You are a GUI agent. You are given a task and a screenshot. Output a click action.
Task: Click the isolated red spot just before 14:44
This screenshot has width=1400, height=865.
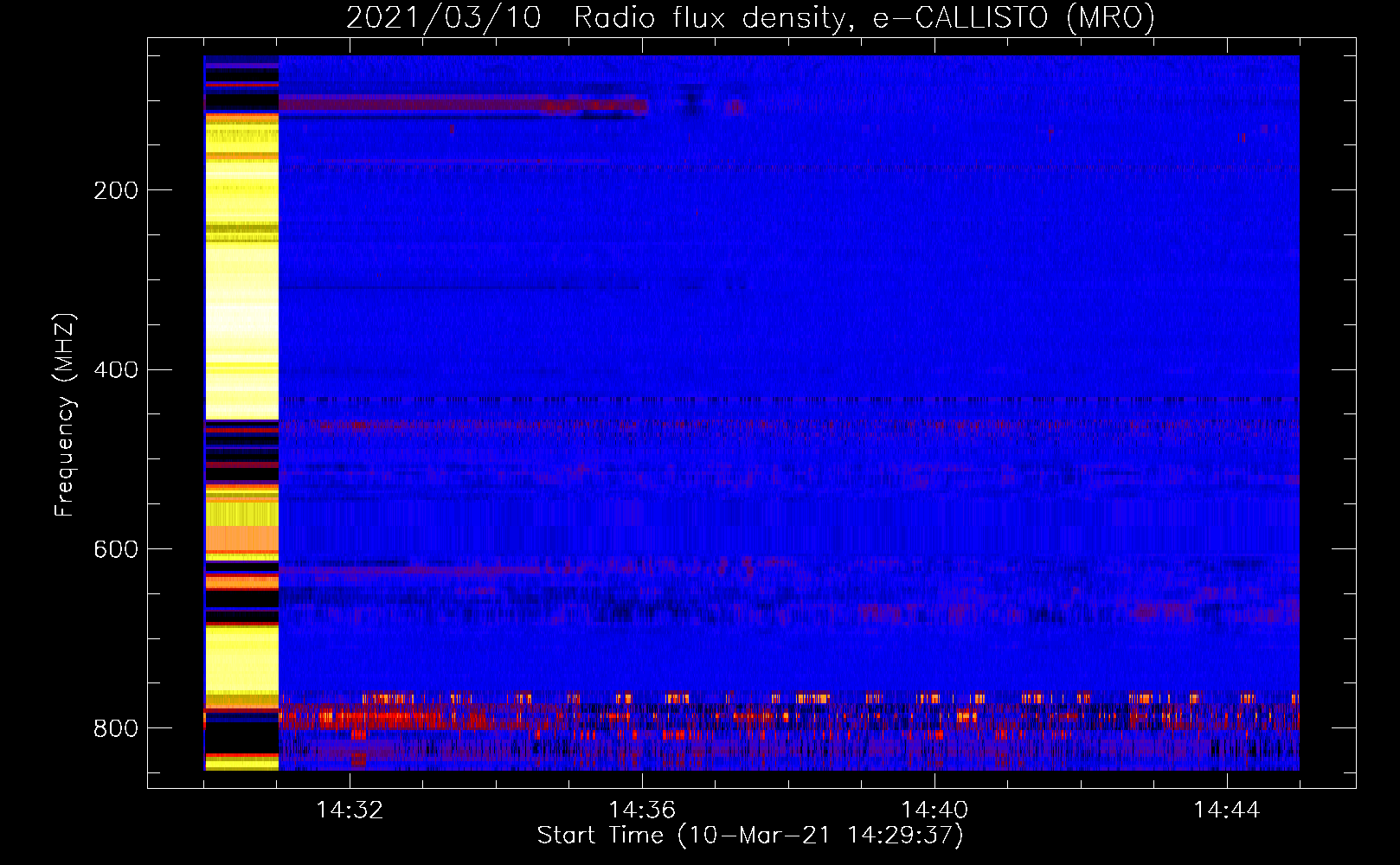[x=1243, y=138]
